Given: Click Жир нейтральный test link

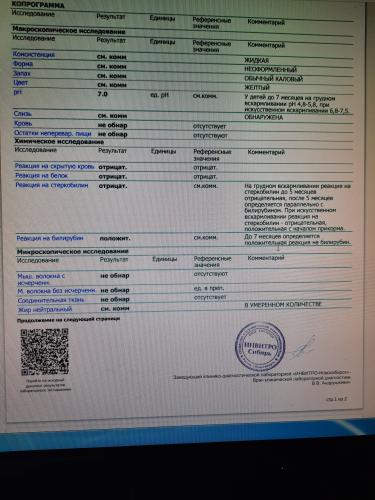Looking at the screenshot, I should point(45,310).
